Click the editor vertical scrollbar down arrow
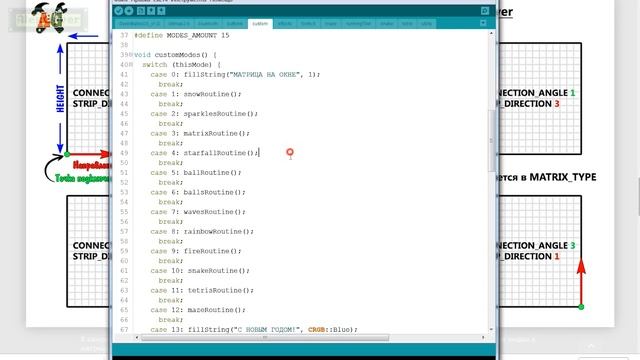The width and height of the screenshot is (640, 360). click(491, 329)
